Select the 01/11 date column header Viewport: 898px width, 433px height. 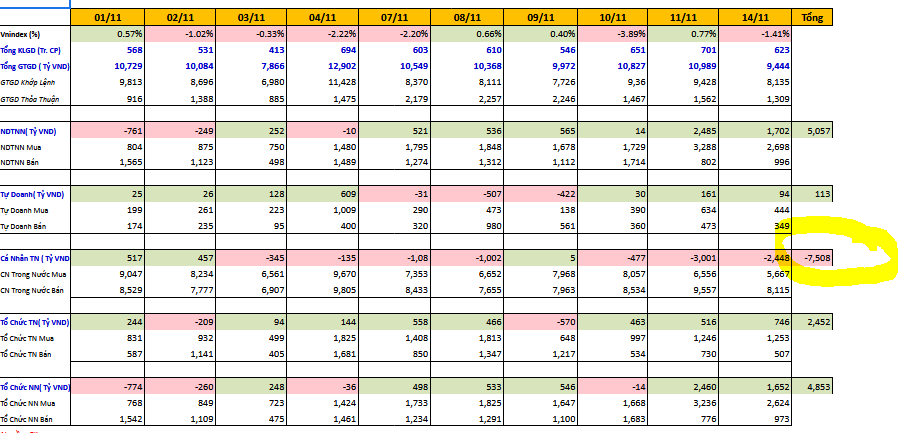point(107,17)
